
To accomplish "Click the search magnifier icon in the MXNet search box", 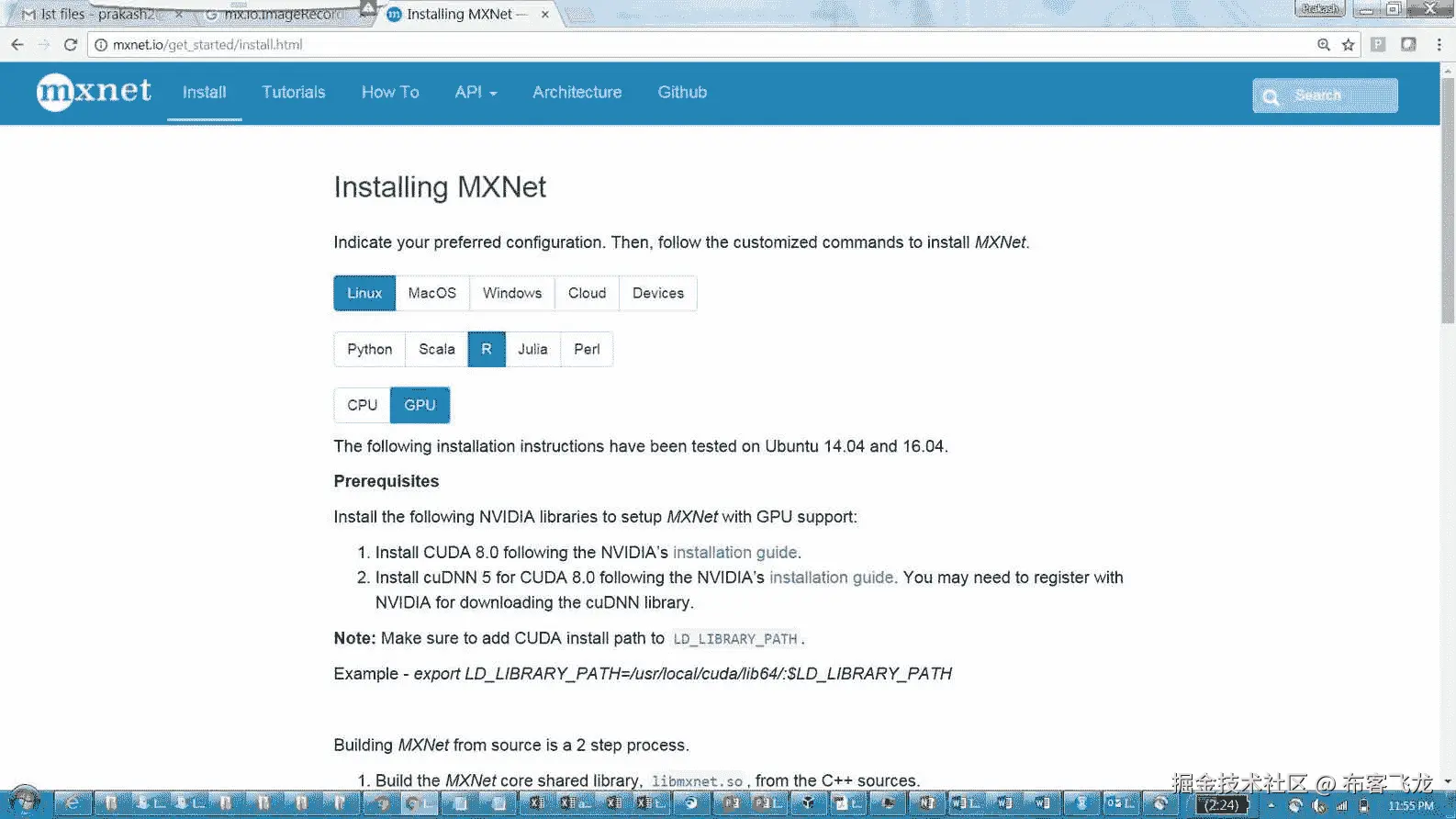I will point(1271,96).
